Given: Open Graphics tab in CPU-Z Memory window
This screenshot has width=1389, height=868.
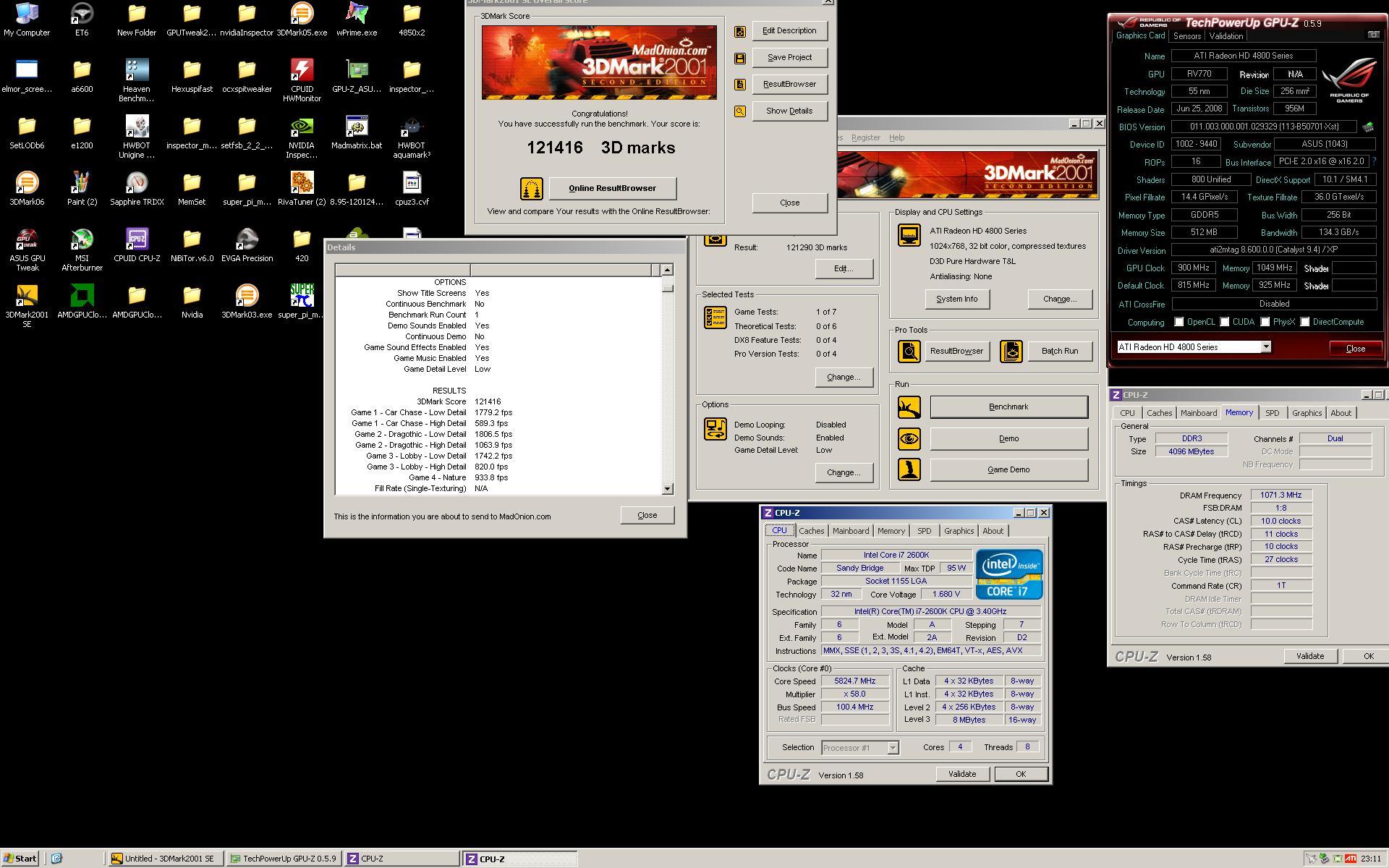Looking at the screenshot, I should coord(1307,413).
